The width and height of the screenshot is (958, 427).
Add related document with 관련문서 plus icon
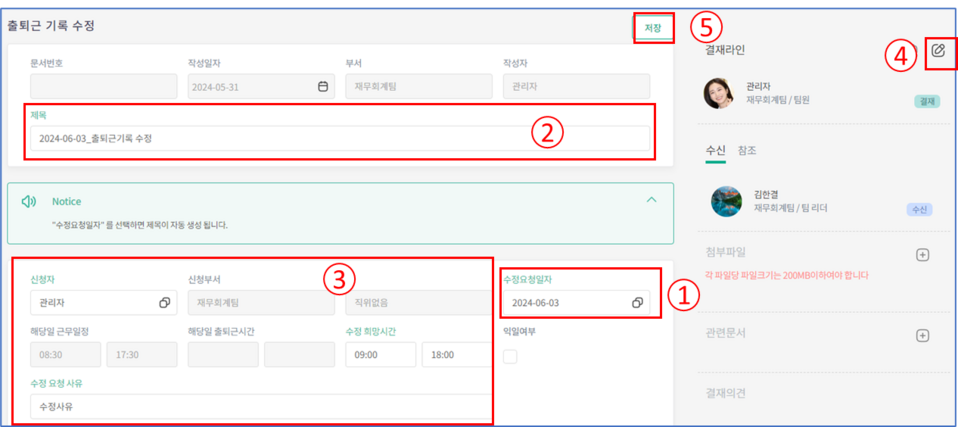923,336
